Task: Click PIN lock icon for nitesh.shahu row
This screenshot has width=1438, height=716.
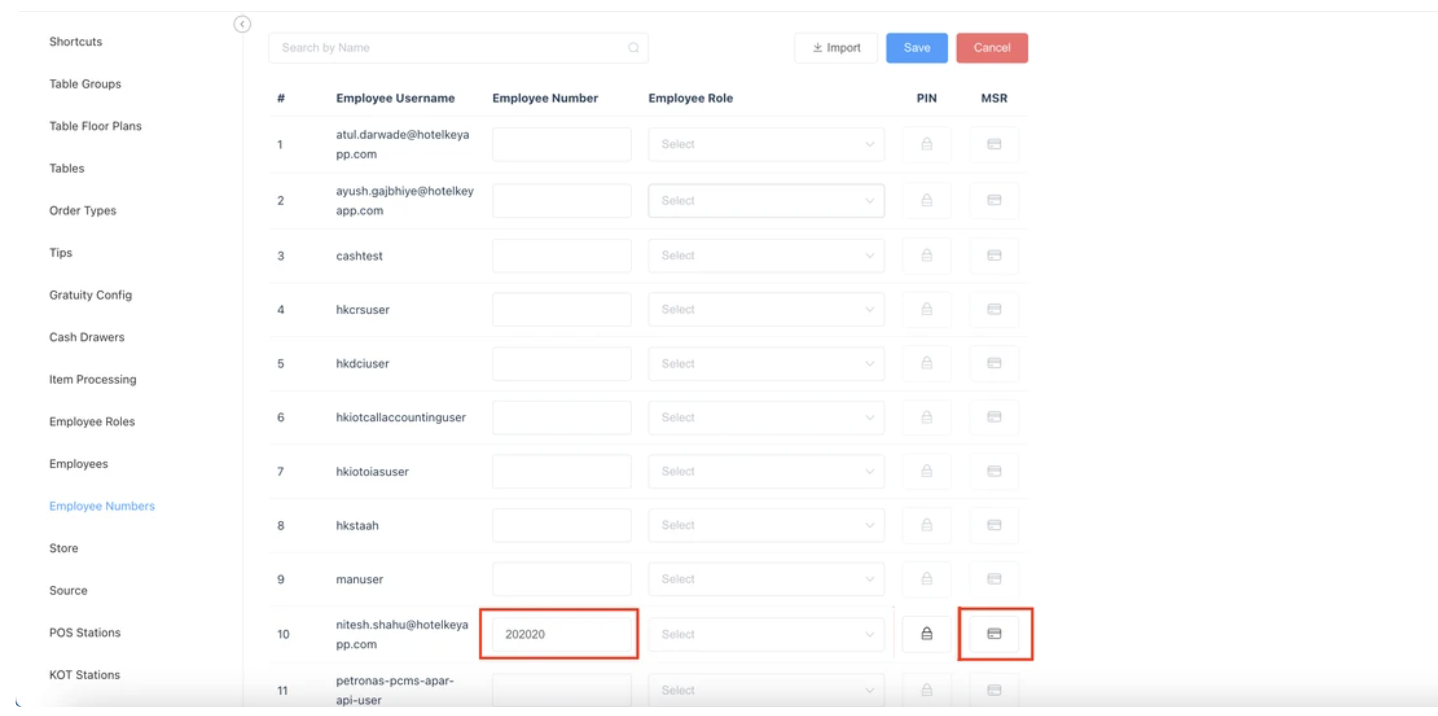Action: pyautogui.click(x=926, y=634)
